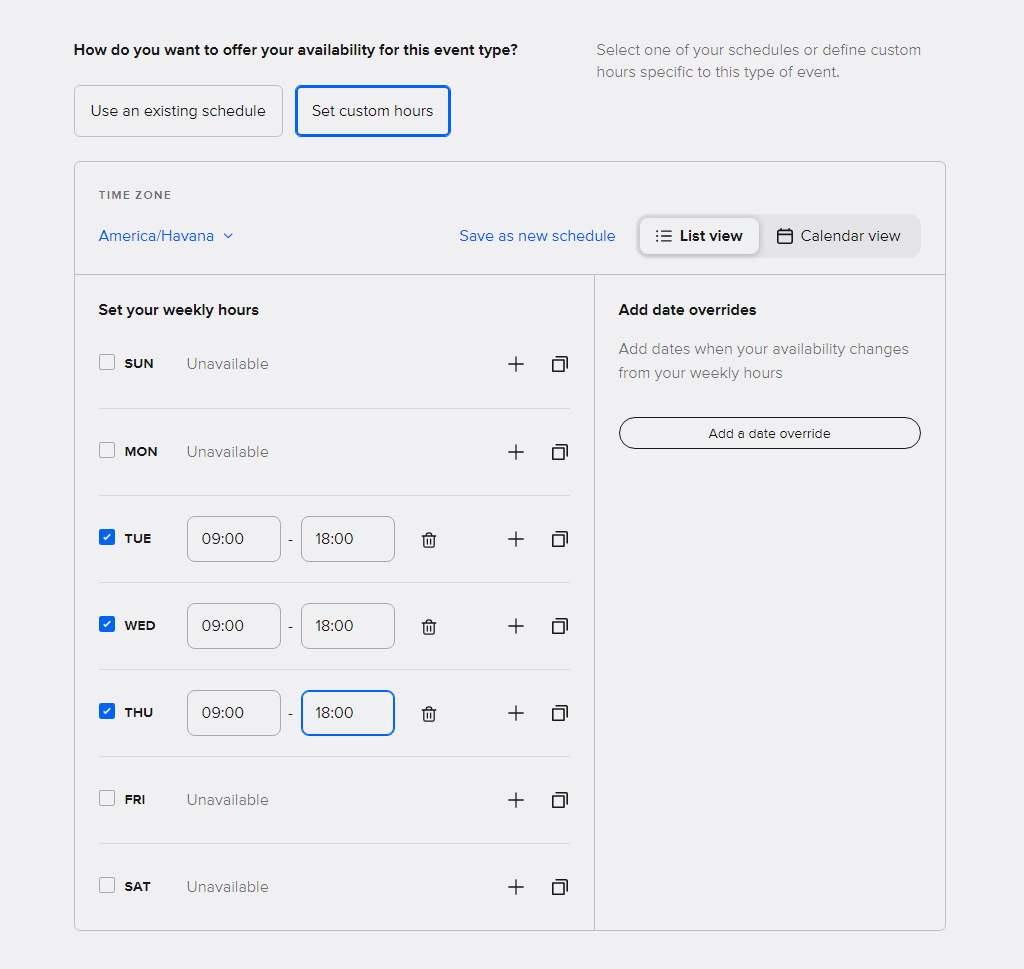Open Wednesday's 18:00 end time picker
The image size is (1024, 969).
[348, 626]
